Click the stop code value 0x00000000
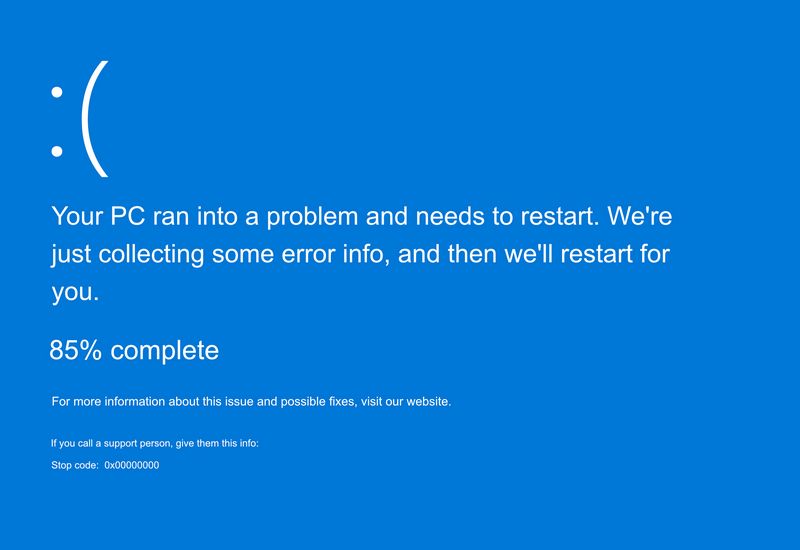 [x=132, y=465]
